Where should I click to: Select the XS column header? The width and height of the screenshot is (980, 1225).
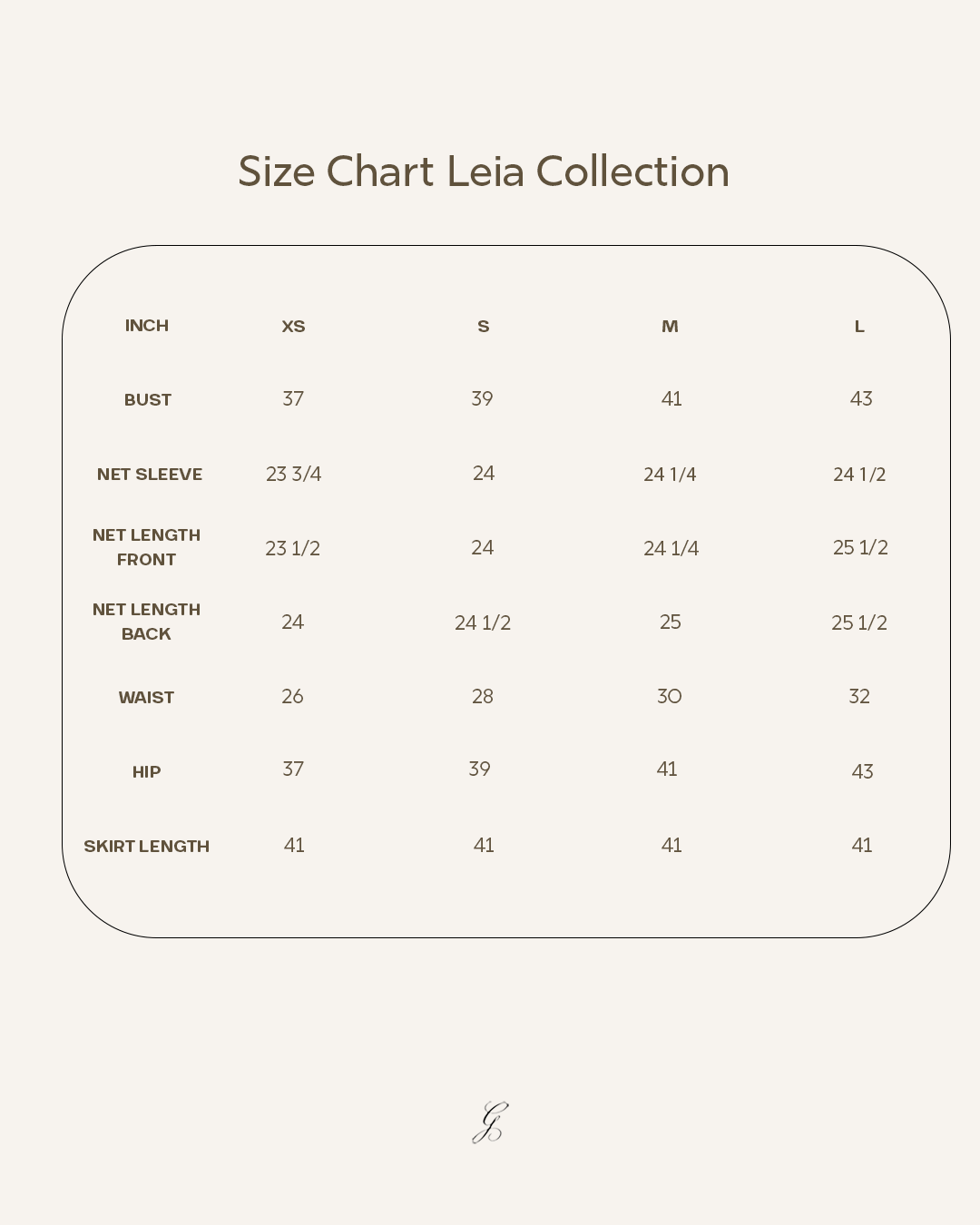[x=293, y=327]
